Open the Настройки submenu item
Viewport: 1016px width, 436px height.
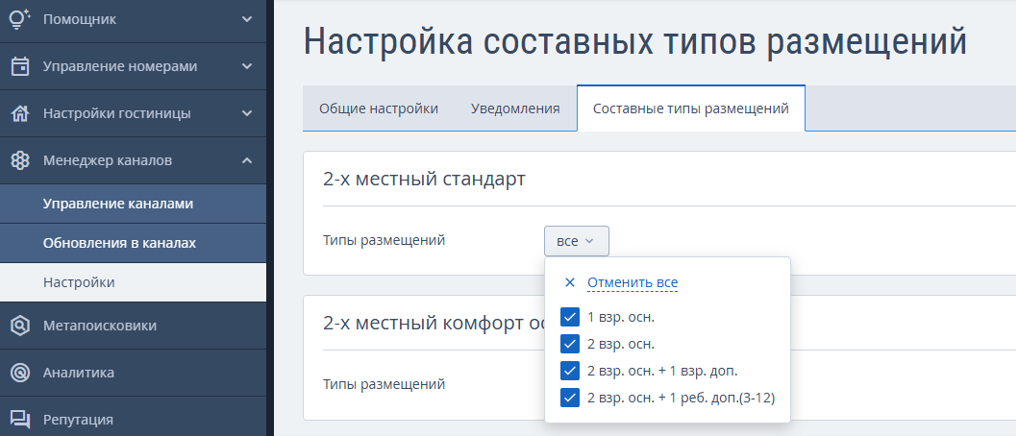(x=133, y=282)
